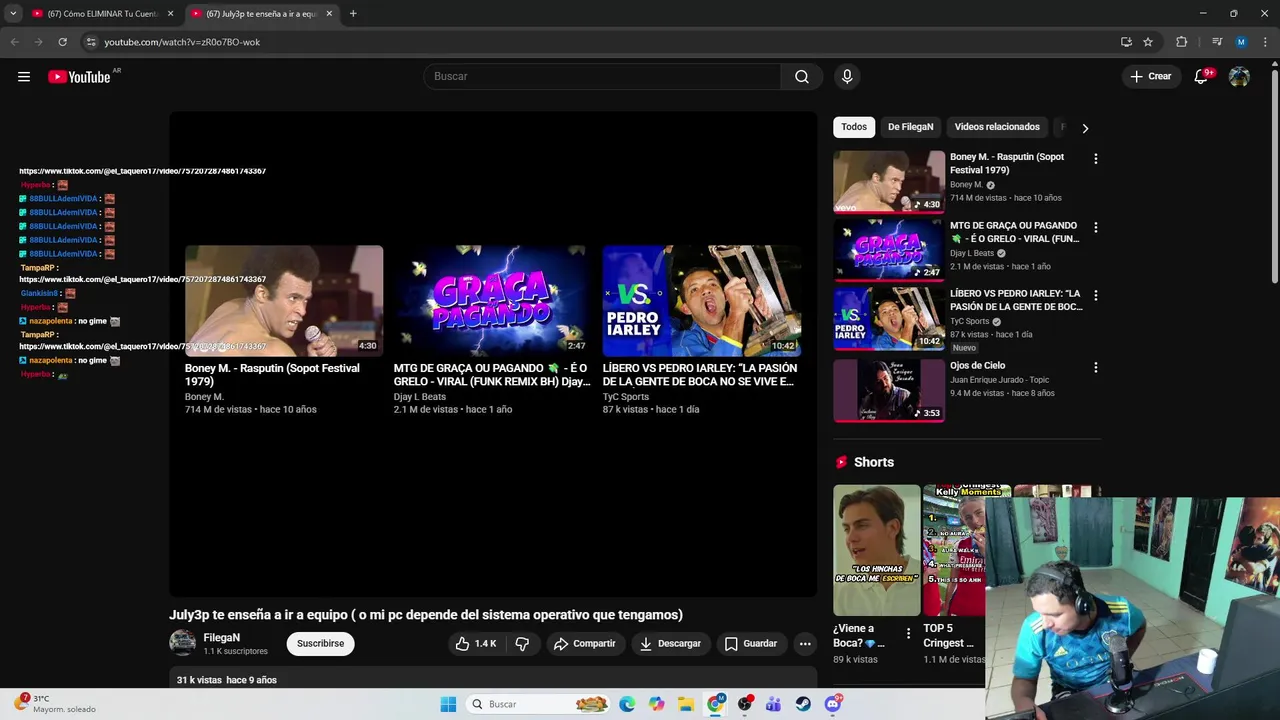Download the video with Descargar
This screenshot has width=1280, height=720.
pyautogui.click(x=670, y=644)
